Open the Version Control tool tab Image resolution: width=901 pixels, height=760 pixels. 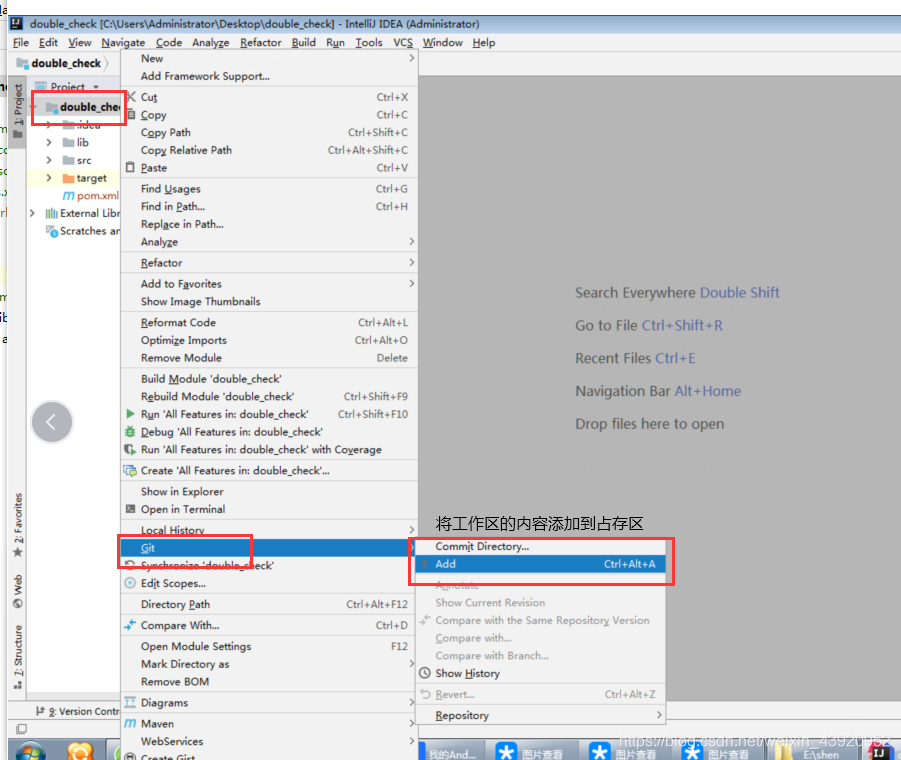78,711
